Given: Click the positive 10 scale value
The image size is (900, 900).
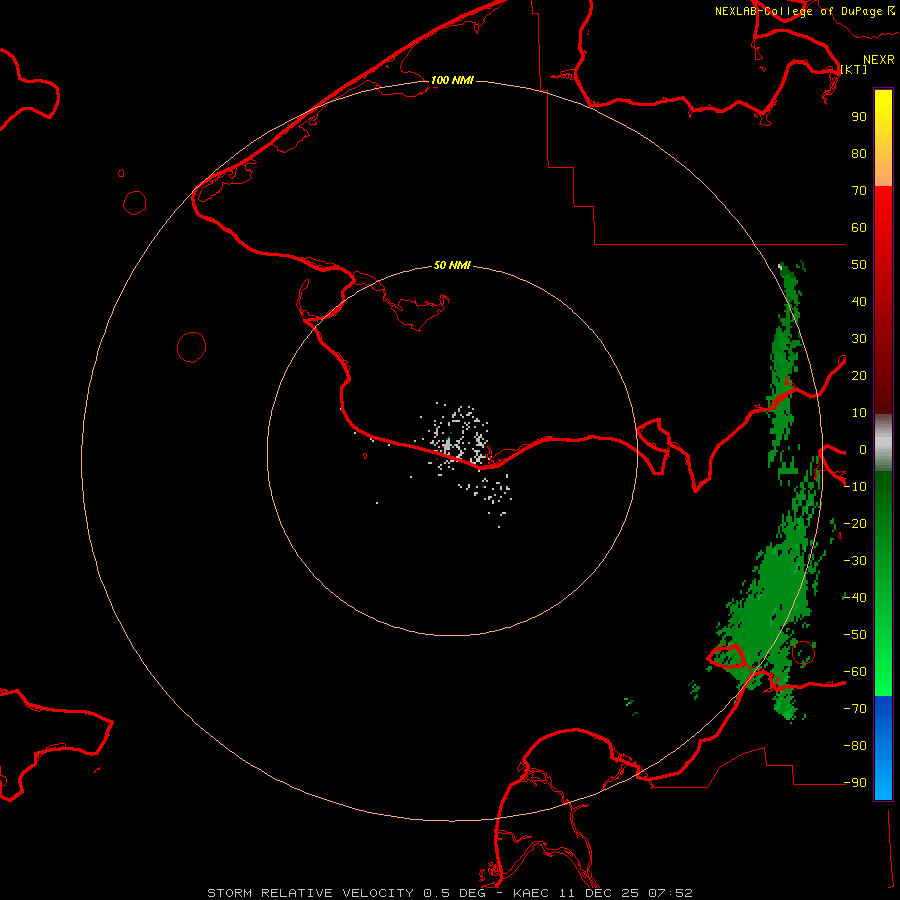Looking at the screenshot, I should [x=859, y=413].
